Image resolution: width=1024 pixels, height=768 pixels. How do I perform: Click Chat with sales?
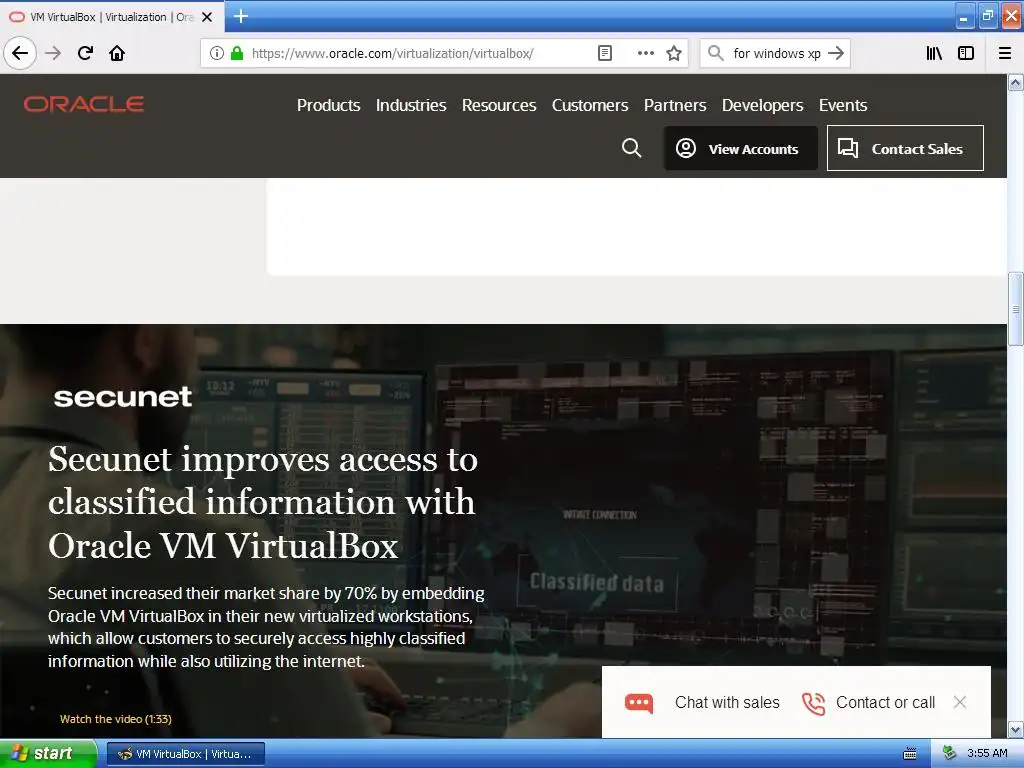click(727, 703)
